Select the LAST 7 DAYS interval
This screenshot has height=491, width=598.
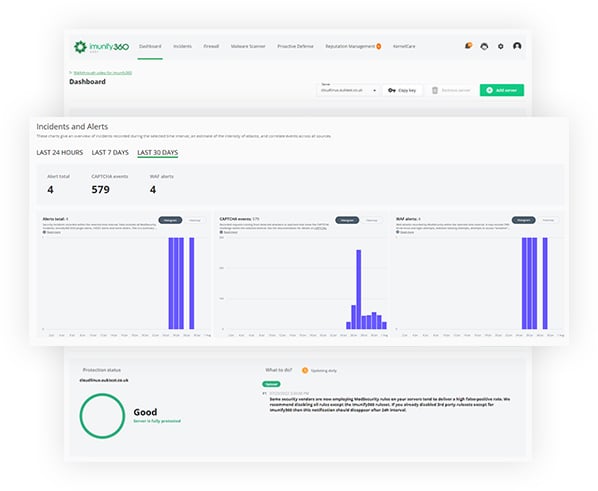pyautogui.click(x=110, y=153)
